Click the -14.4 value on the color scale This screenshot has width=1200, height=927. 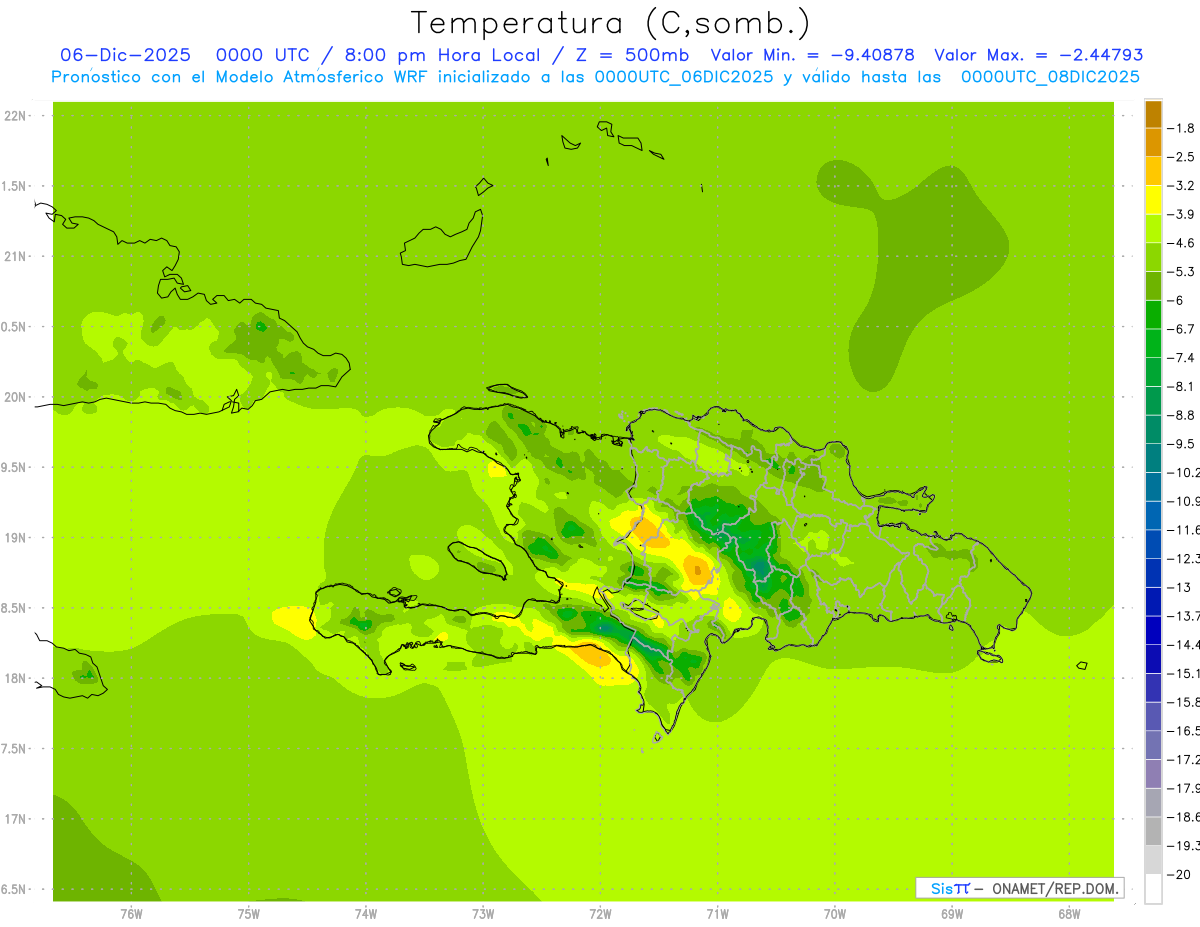click(1184, 644)
